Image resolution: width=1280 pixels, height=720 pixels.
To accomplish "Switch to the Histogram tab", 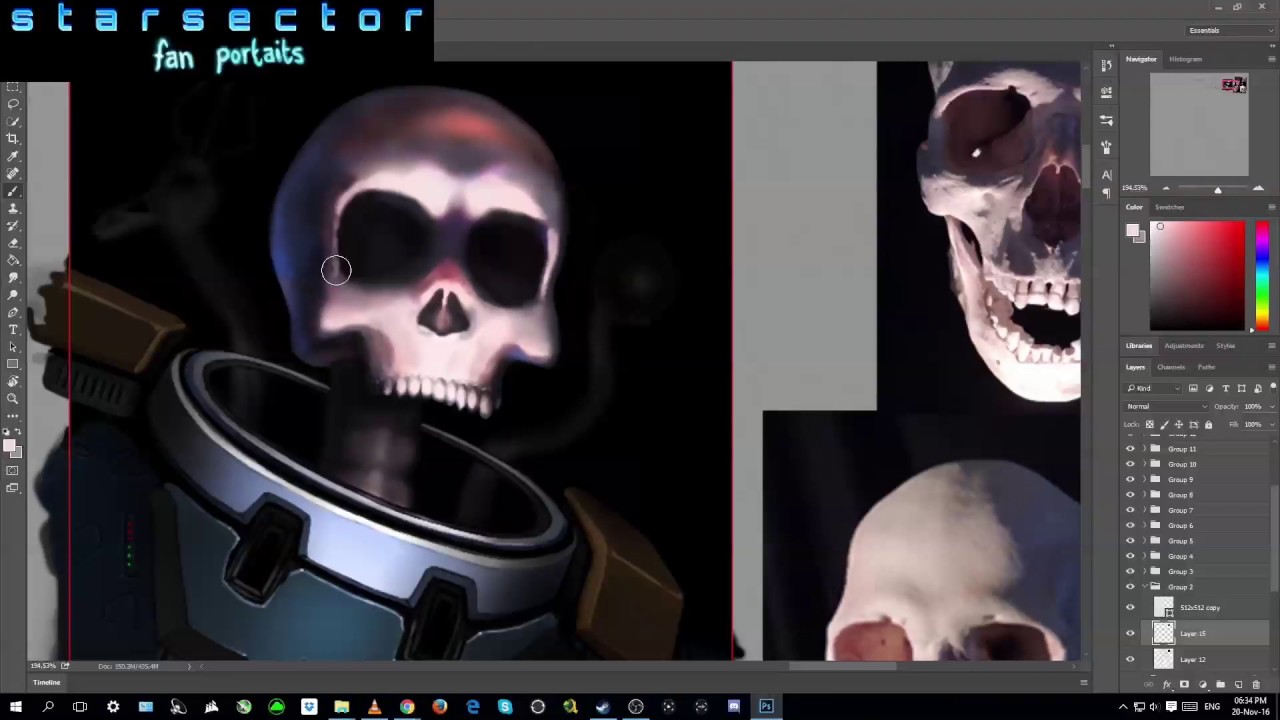I will point(1186,59).
